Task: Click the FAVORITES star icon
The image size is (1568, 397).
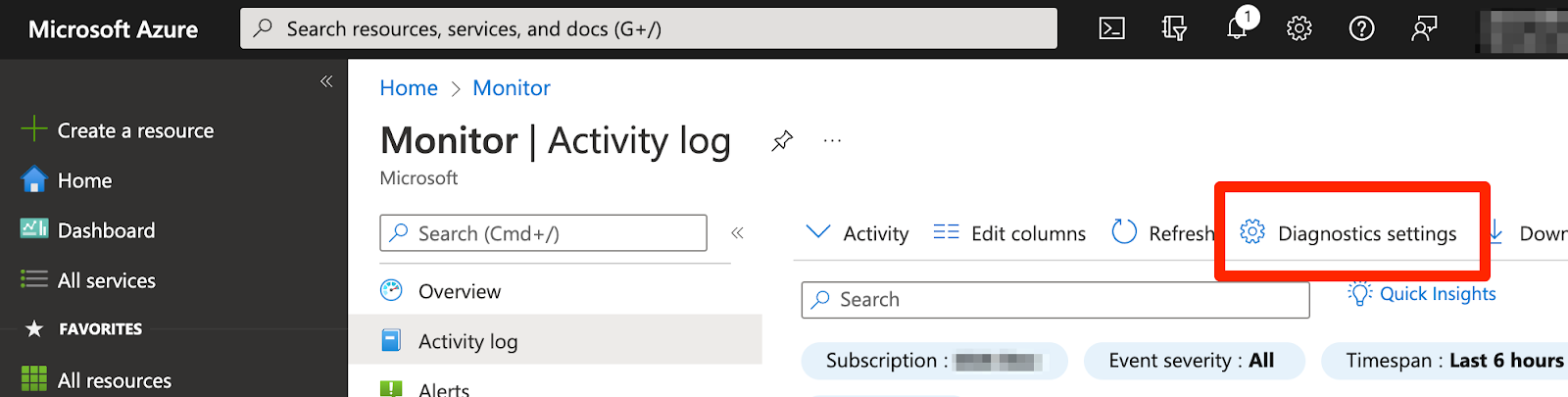Action: click(x=34, y=329)
